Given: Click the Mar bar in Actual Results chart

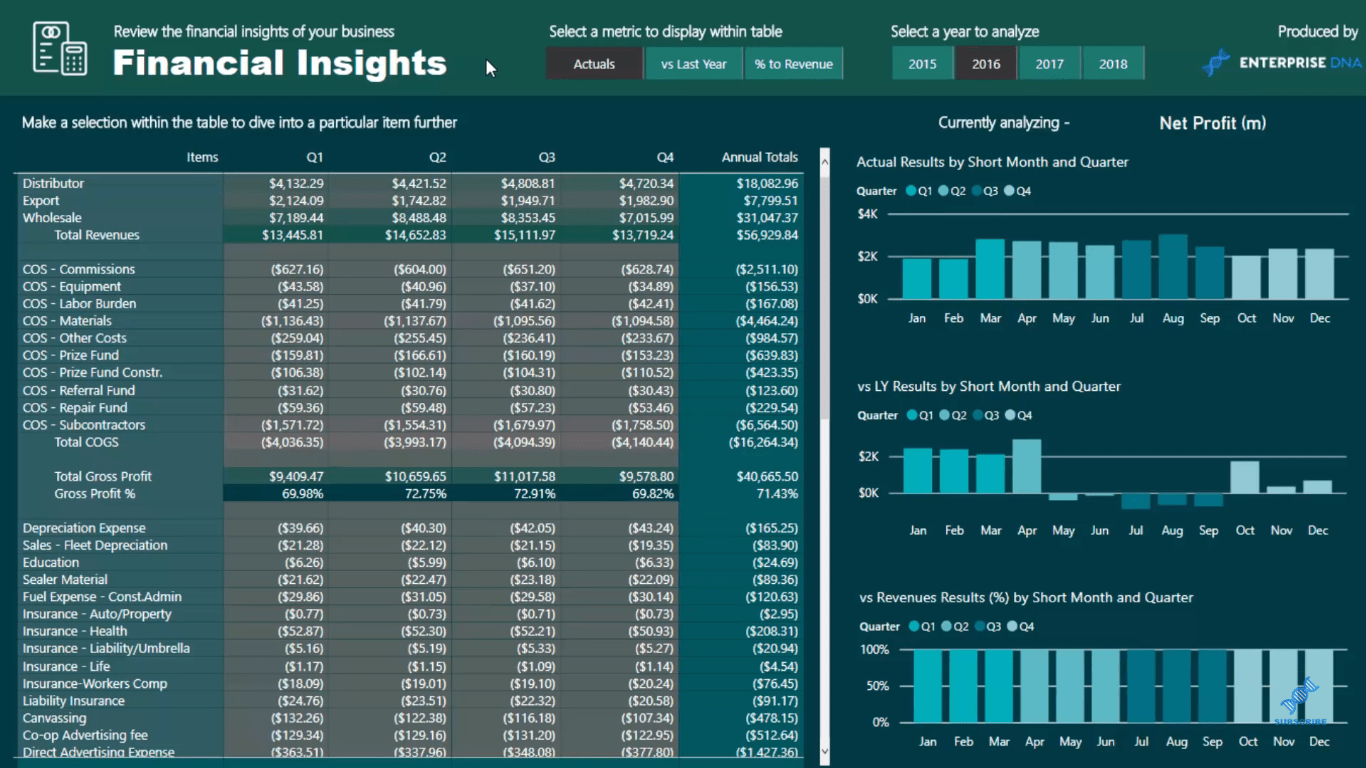Looking at the screenshot, I should tap(990, 269).
